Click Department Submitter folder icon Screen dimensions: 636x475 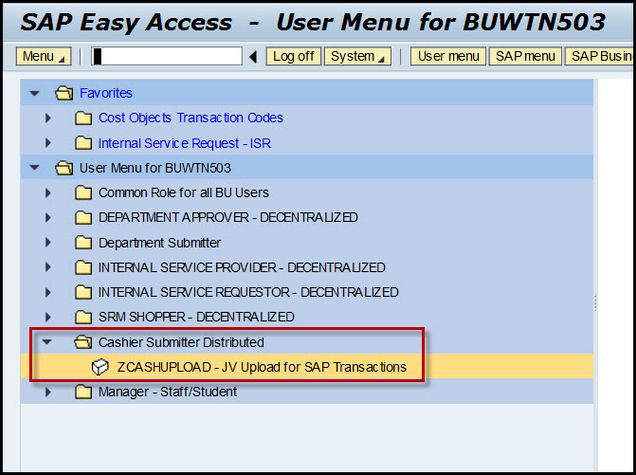point(84,243)
